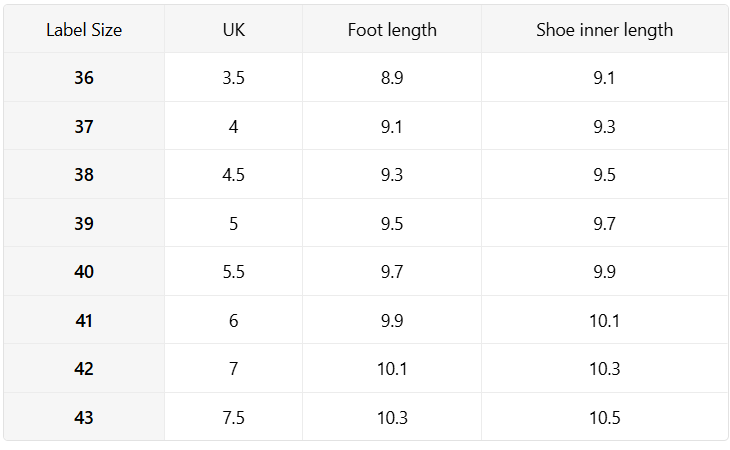
Task: Click UK size 5.5 cell
Action: (234, 272)
